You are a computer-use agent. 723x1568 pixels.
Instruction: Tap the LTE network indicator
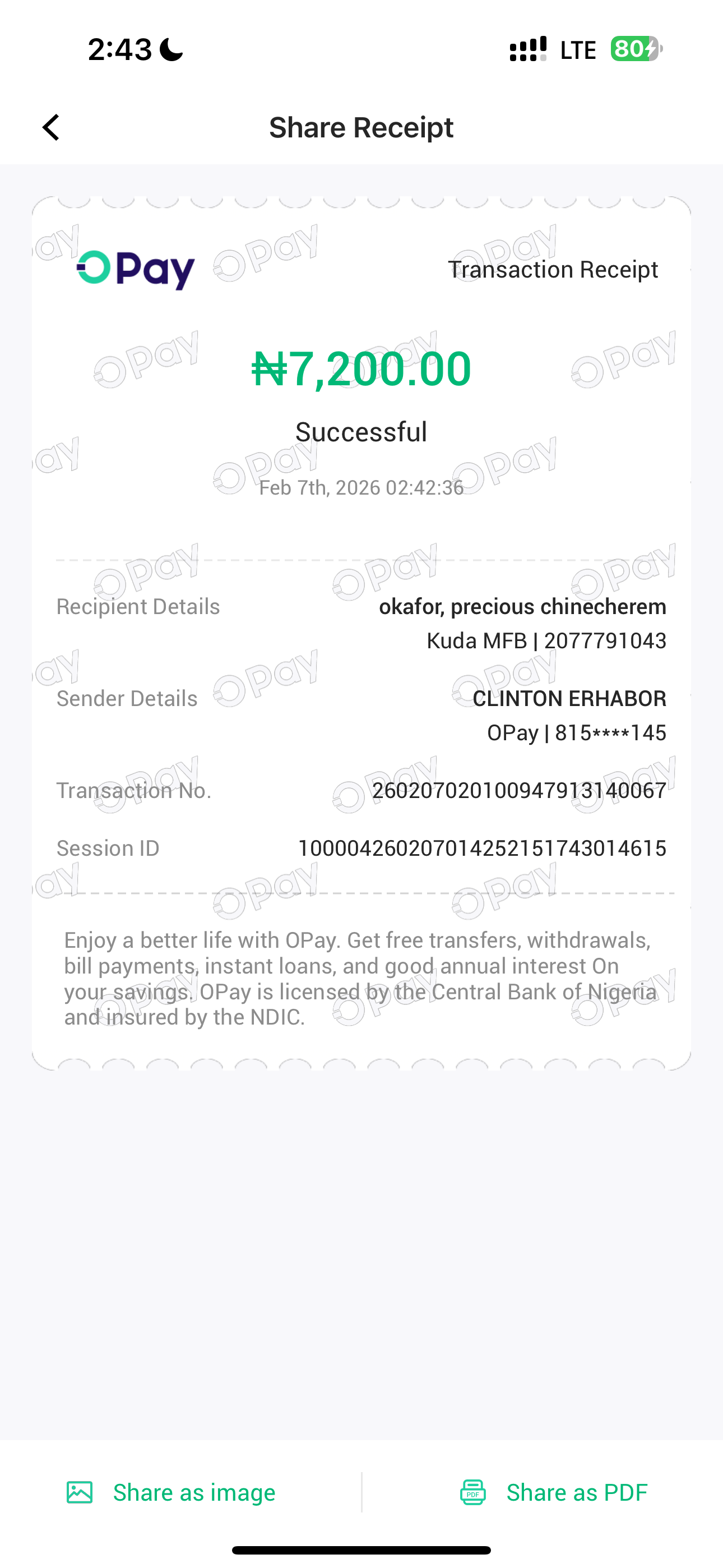[577, 50]
